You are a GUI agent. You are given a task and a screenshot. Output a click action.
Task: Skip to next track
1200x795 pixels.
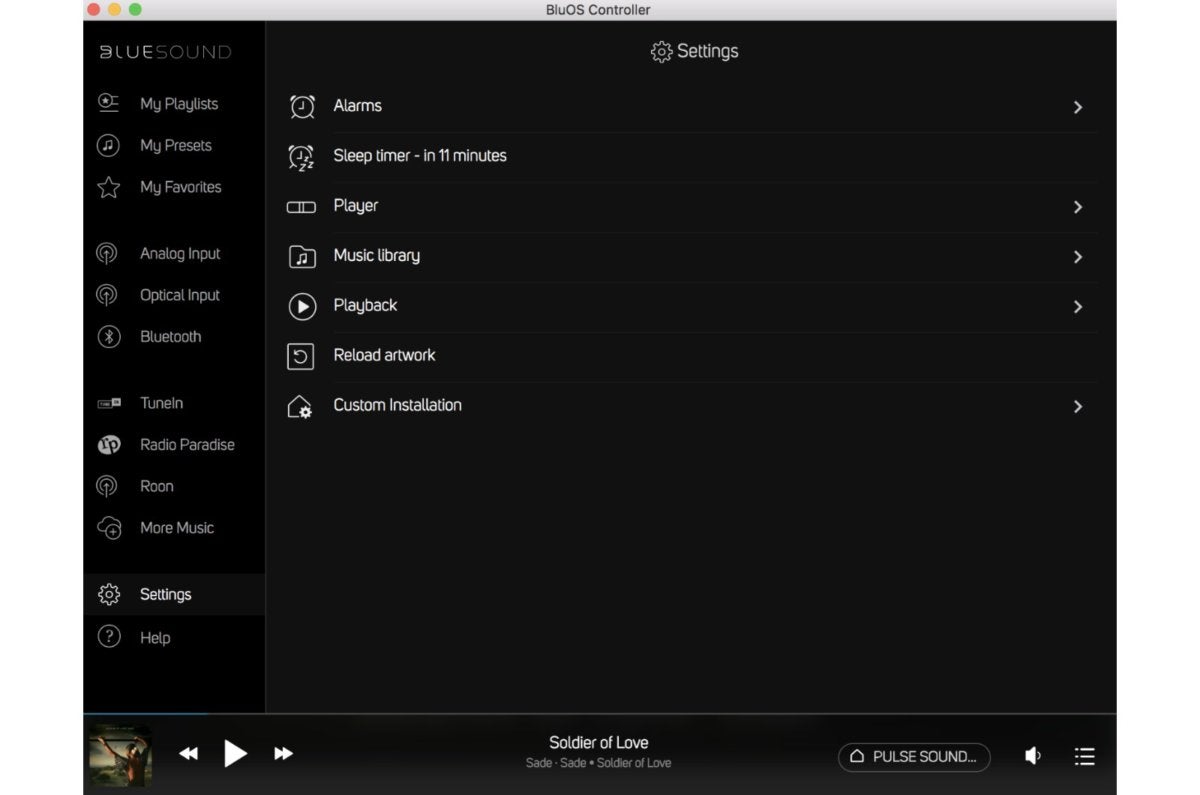[x=283, y=754]
